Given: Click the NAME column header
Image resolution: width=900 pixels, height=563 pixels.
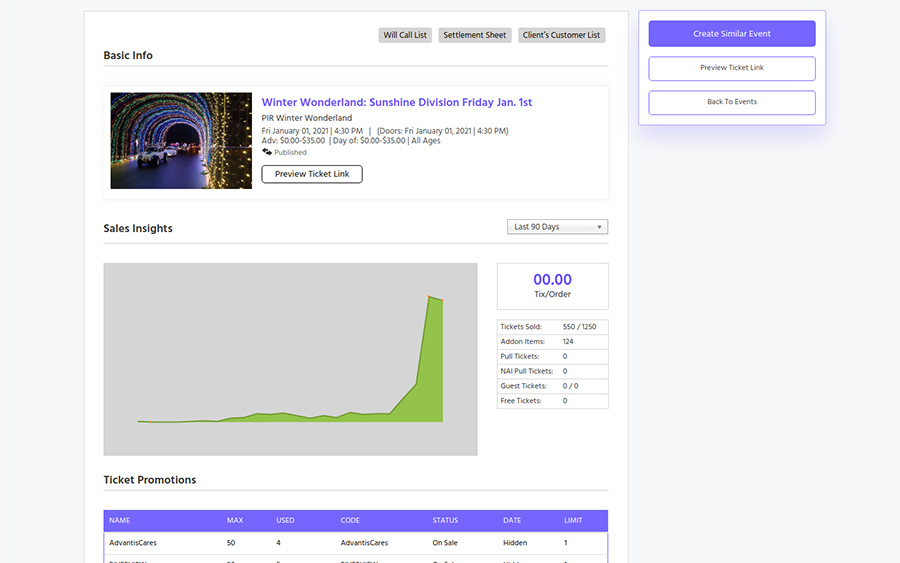Looking at the screenshot, I should pos(119,521).
